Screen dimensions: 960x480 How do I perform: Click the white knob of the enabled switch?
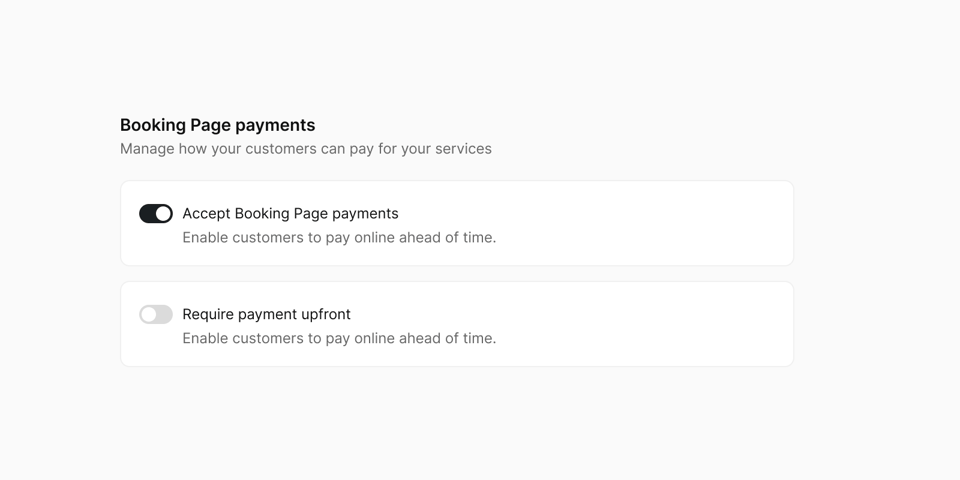163,214
